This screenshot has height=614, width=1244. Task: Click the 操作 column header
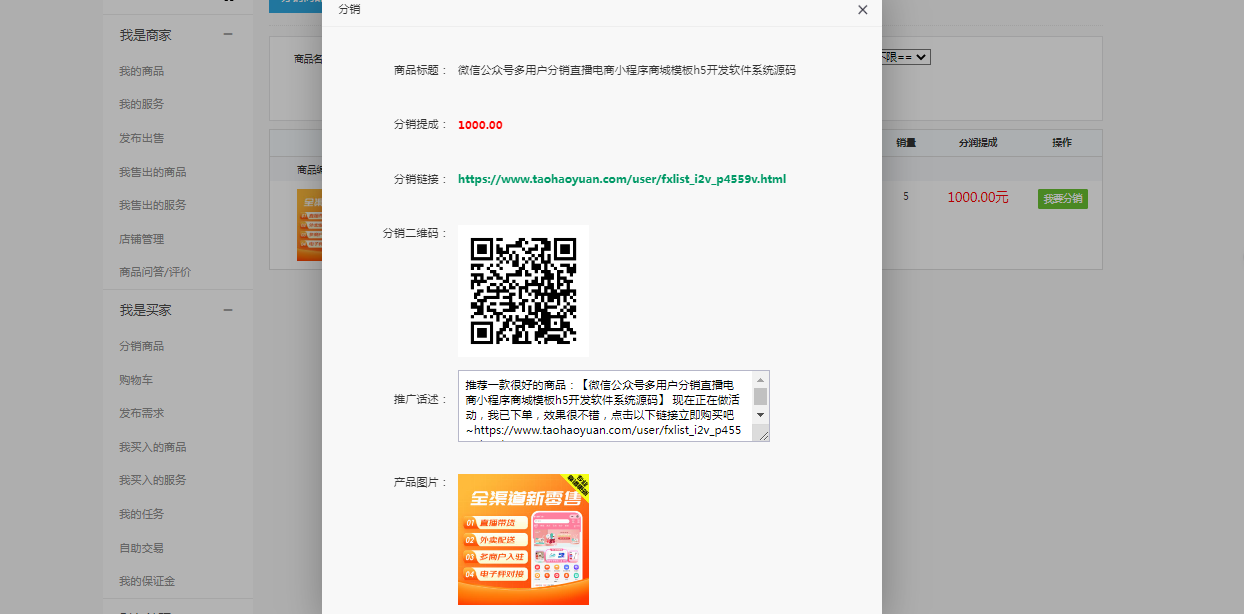point(1062,143)
